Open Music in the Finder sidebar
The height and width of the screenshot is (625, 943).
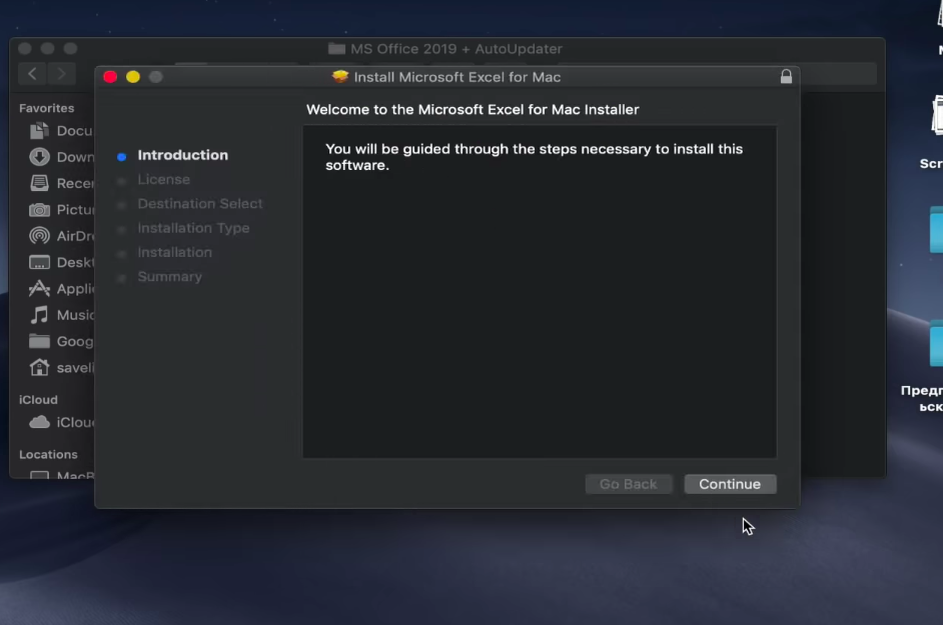pyautogui.click(x=61, y=315)
